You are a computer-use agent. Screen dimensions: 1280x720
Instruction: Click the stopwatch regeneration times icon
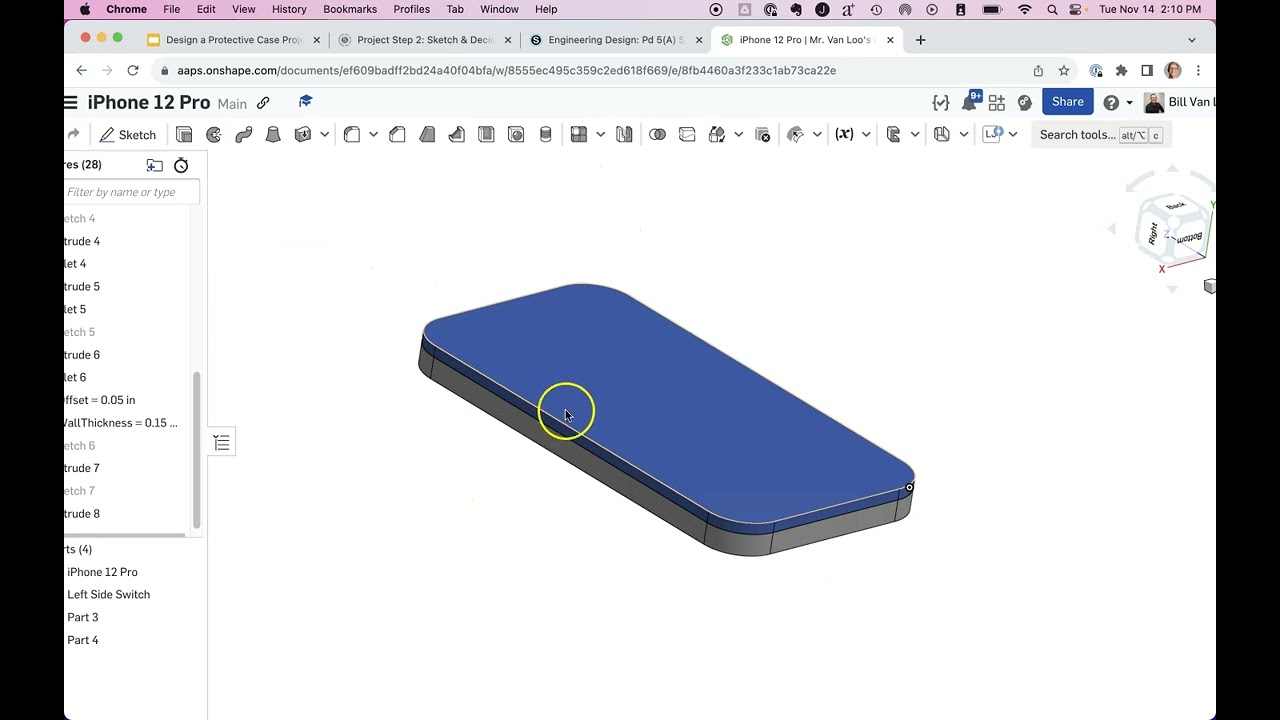[181, 165]
